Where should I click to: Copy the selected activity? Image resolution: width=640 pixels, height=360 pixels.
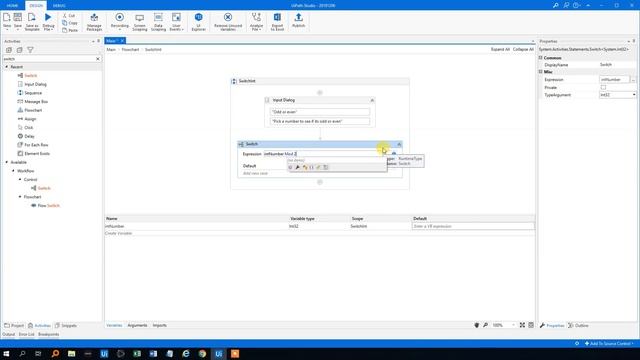pos(69,23)
